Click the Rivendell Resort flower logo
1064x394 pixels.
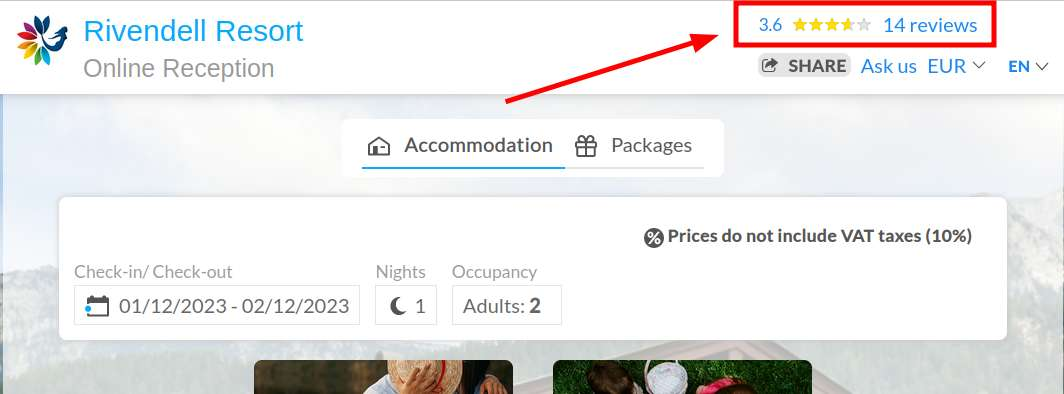[42, 41]
